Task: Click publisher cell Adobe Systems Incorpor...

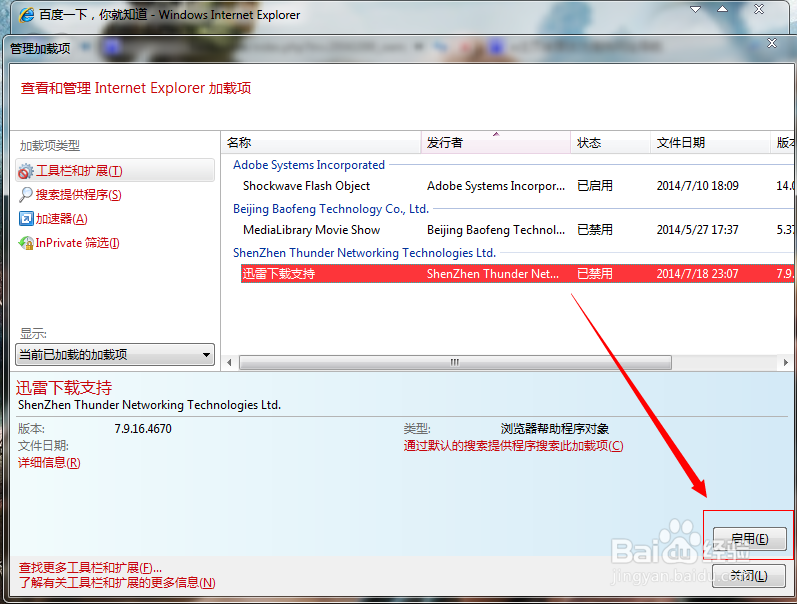Action: pos(496,186)
